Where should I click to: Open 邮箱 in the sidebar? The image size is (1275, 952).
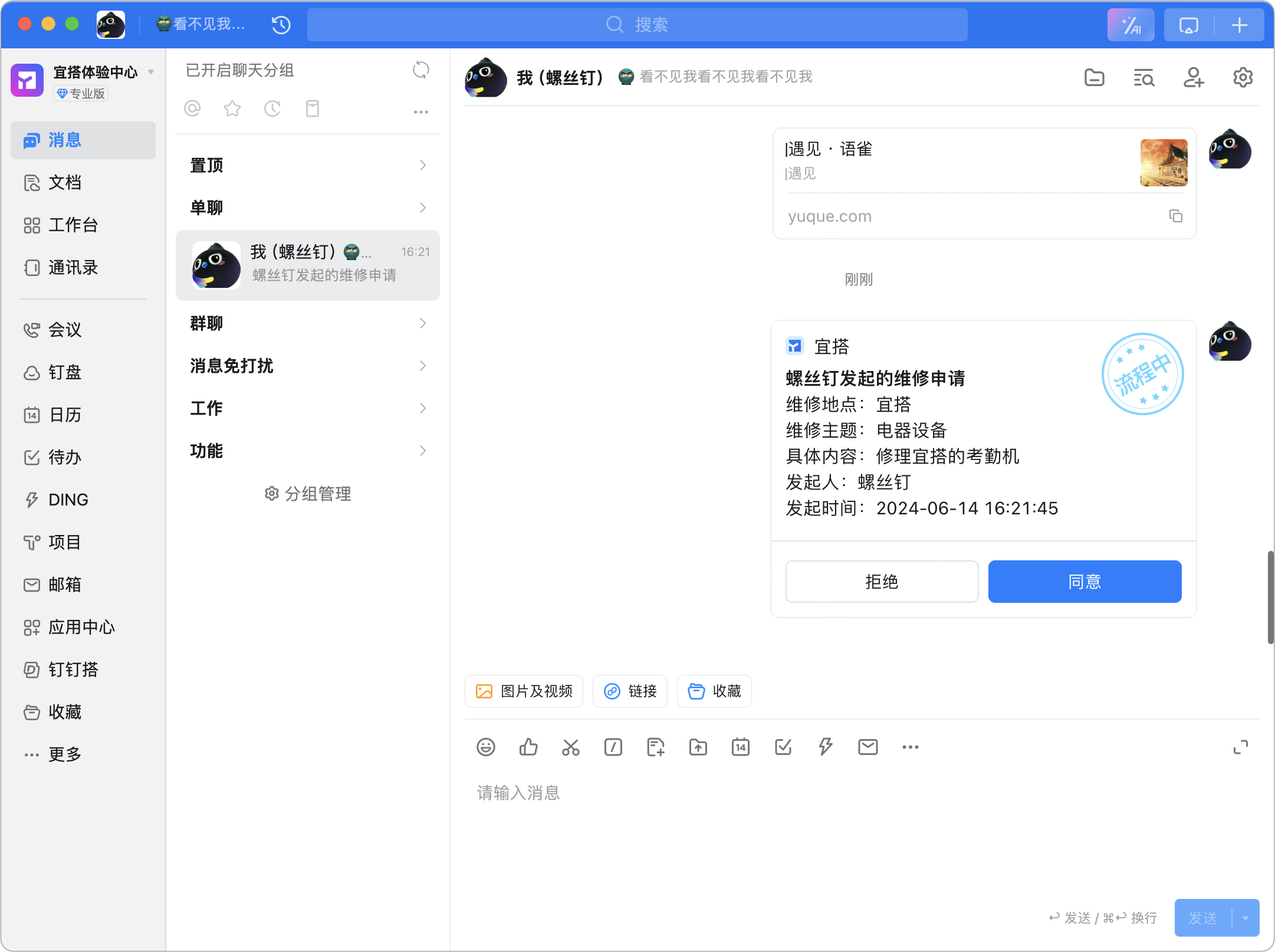83,585
